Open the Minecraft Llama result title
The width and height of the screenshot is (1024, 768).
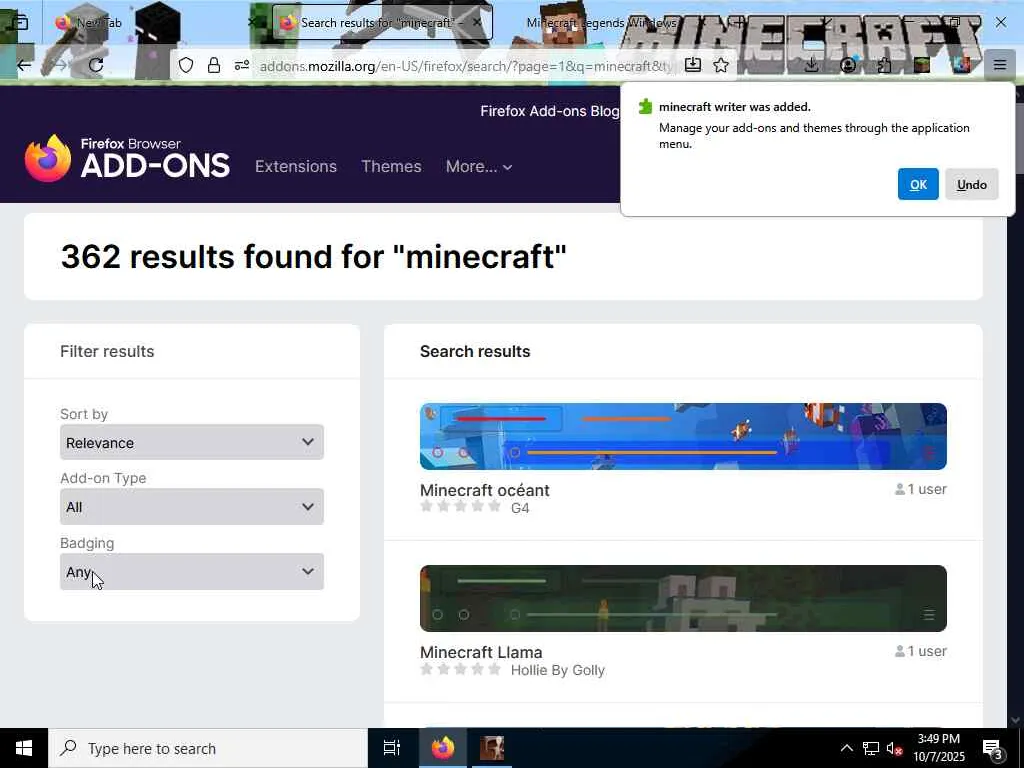(x=481, y=652)
